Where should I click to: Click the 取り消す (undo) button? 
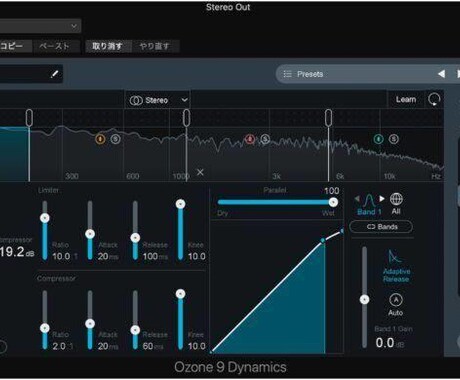[x=108, y=46]
